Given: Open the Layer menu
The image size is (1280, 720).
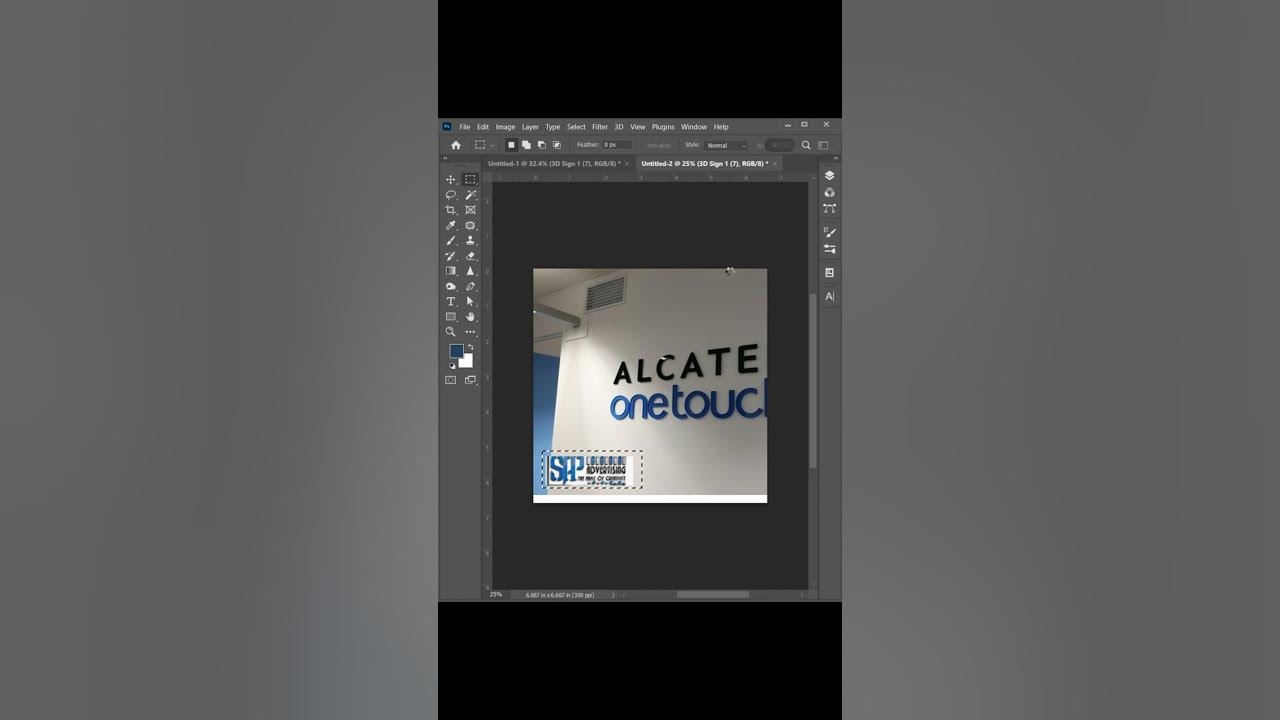Looking at the screenshot, I should click(530, 127).
